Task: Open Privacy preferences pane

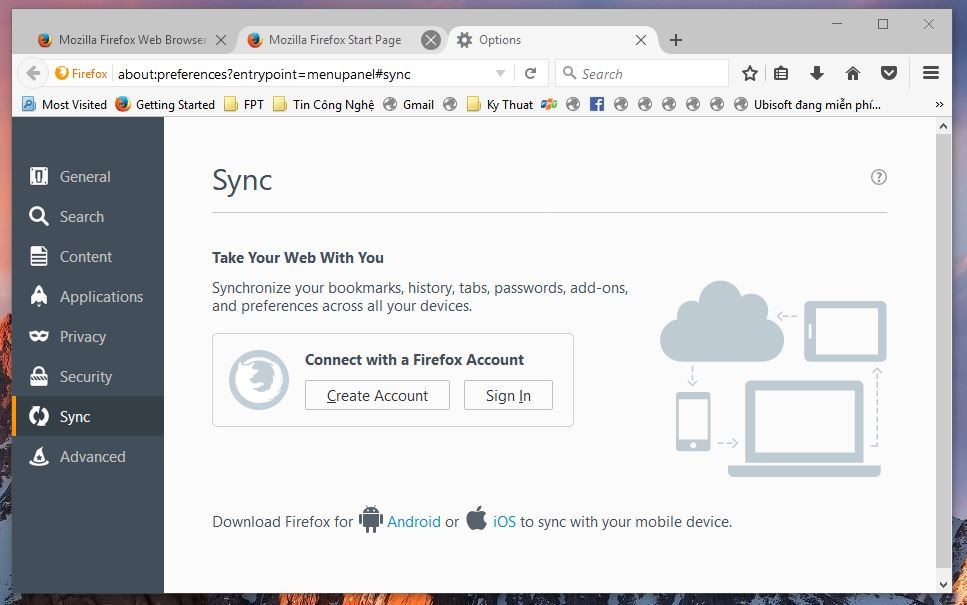Action: (x=88, y=337)
